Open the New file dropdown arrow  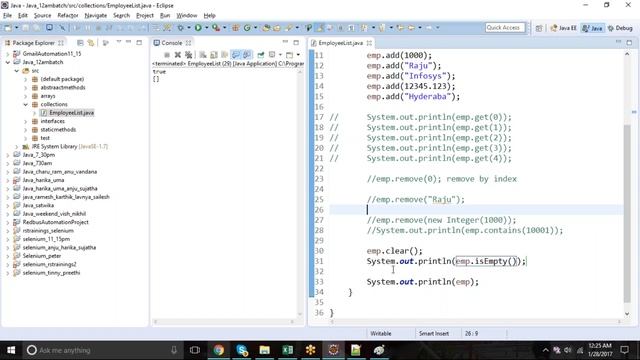(16, 28)
